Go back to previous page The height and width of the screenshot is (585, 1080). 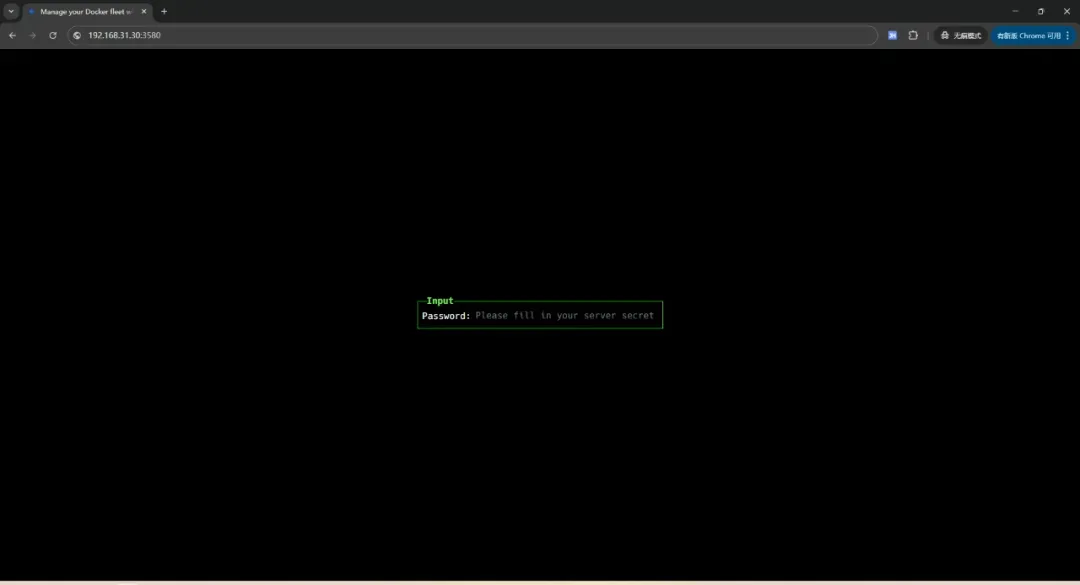(12, 35)
